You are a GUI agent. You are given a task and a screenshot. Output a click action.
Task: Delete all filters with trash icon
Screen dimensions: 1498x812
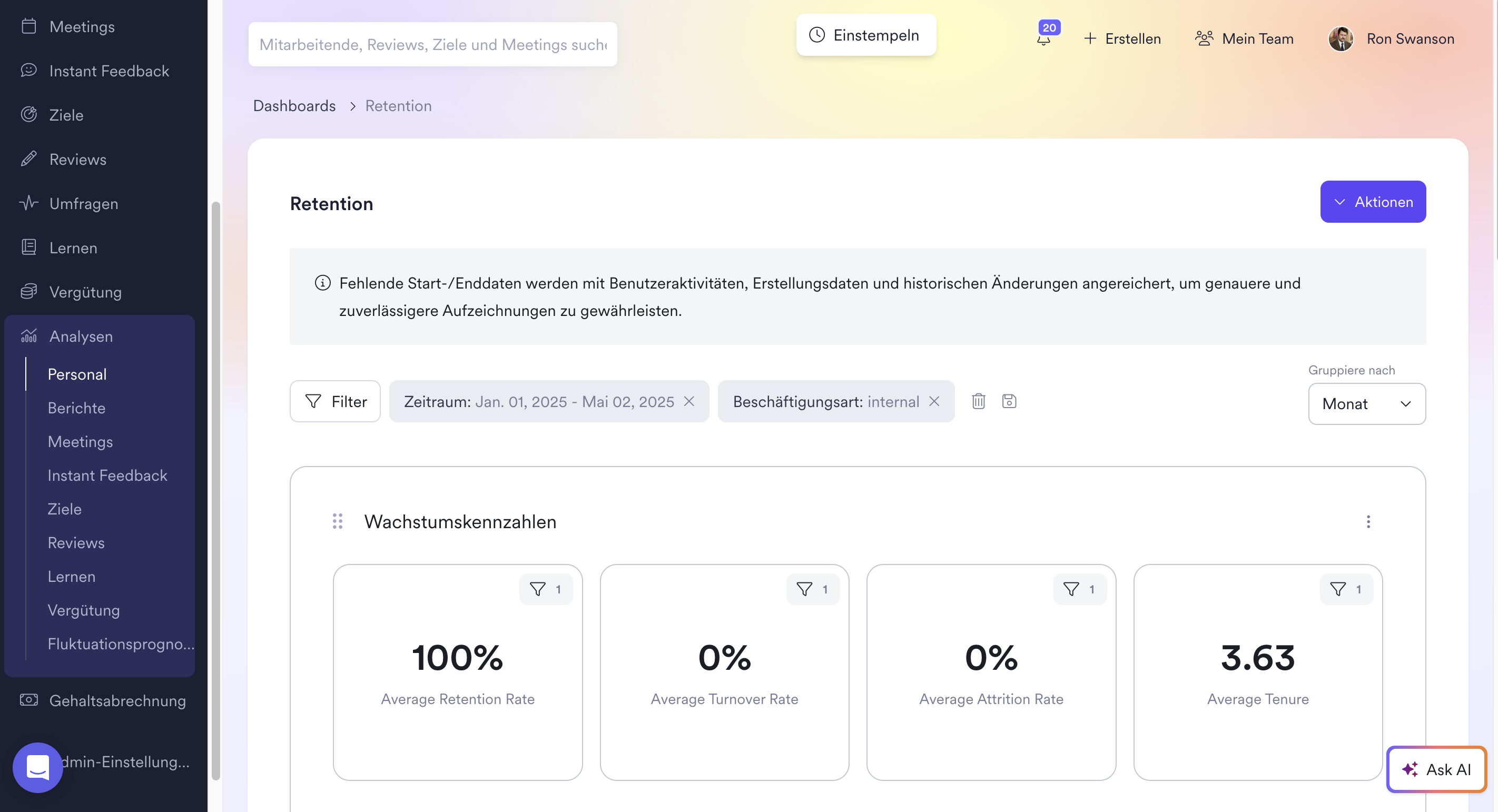click(x=979, y=401)
